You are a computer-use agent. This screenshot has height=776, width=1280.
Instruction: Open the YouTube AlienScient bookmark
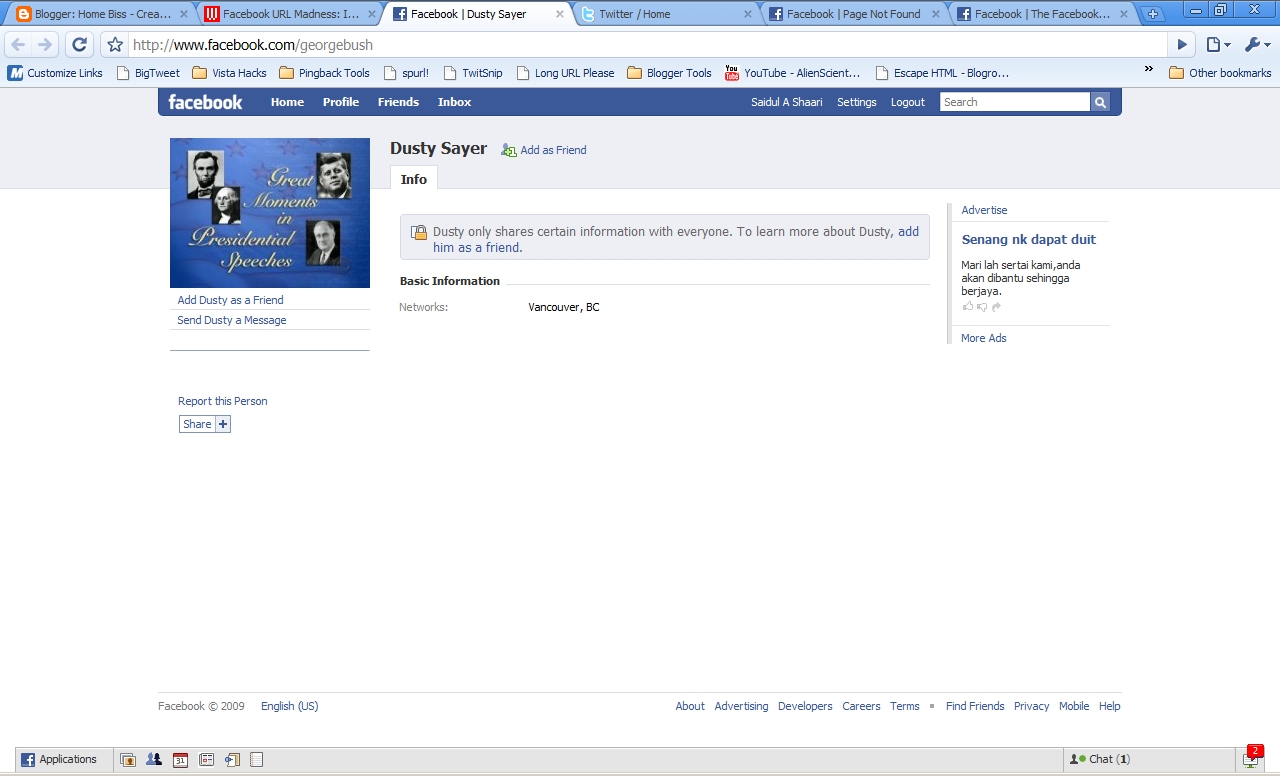[792, 73]
